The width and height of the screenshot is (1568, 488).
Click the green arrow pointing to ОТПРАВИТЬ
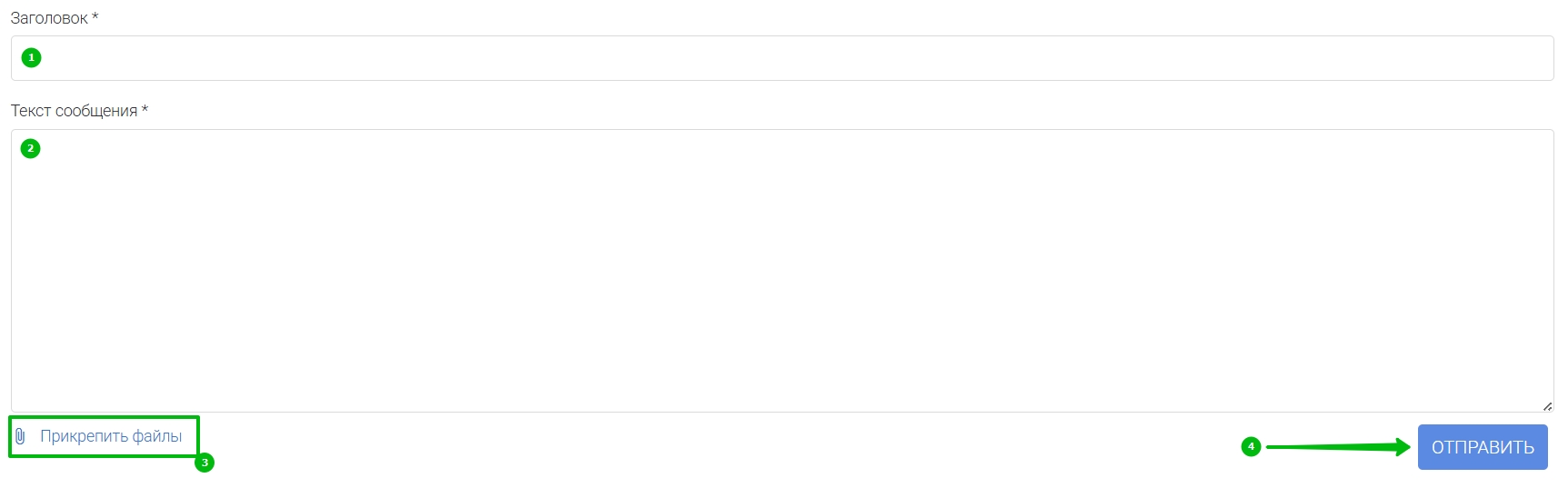tap(1338, 446)
